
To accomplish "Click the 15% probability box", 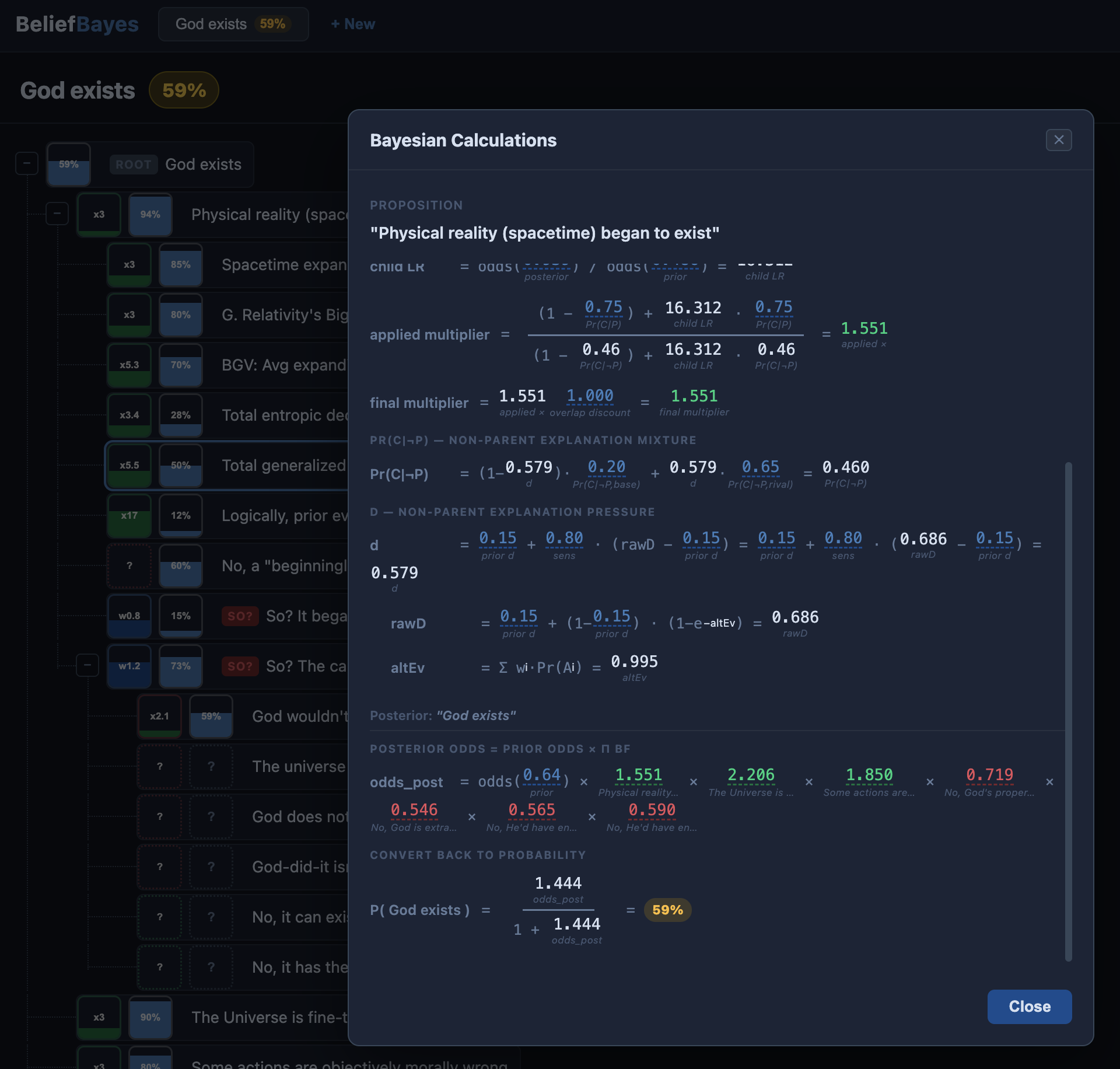I will (181, 616).
